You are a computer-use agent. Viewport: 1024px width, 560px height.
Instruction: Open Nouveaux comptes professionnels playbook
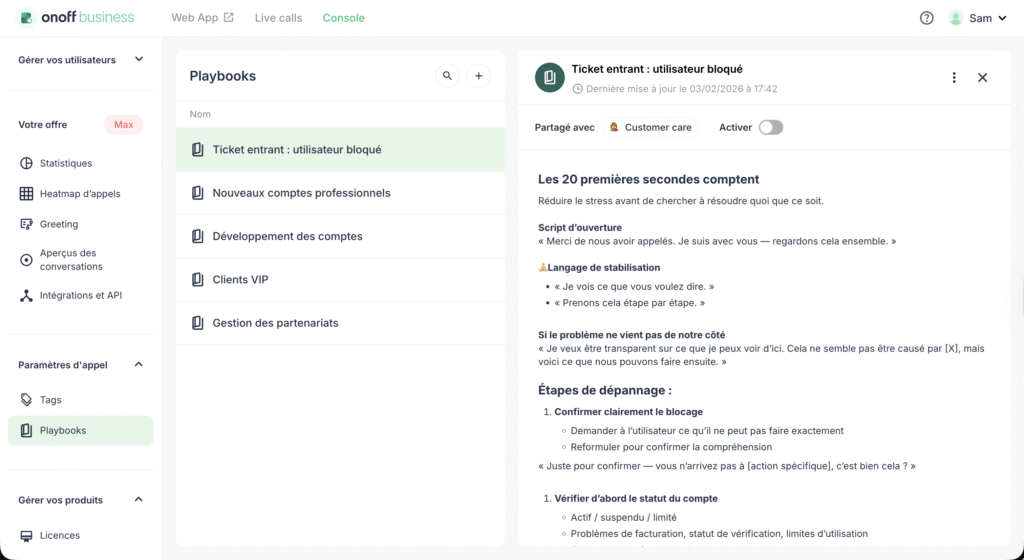(301, 193)
